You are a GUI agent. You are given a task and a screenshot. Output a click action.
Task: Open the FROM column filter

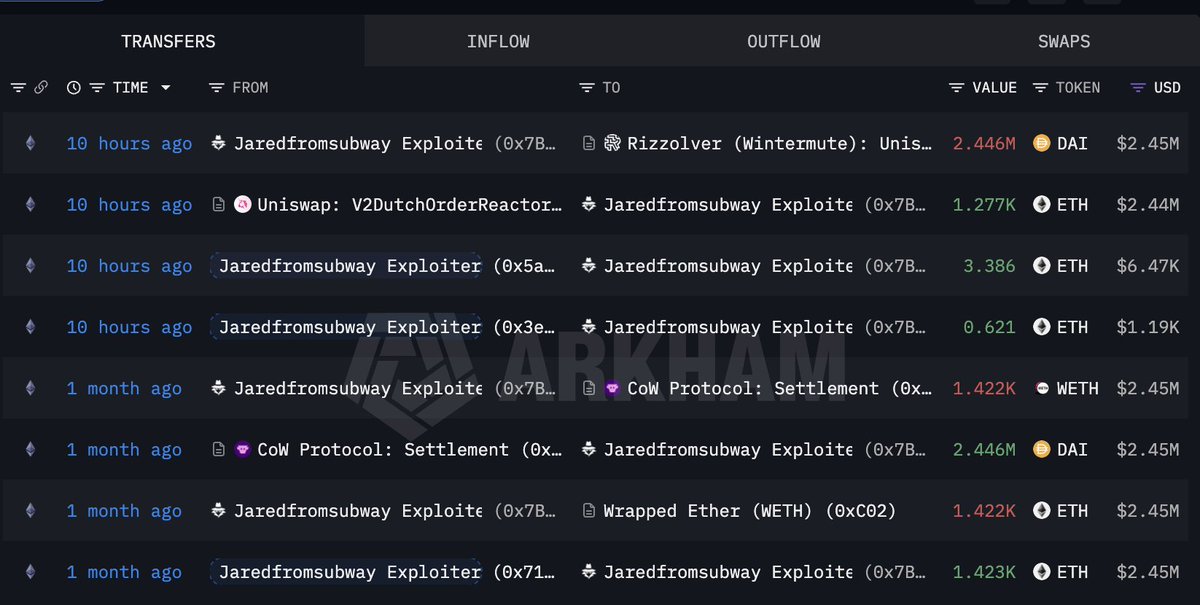216,88
